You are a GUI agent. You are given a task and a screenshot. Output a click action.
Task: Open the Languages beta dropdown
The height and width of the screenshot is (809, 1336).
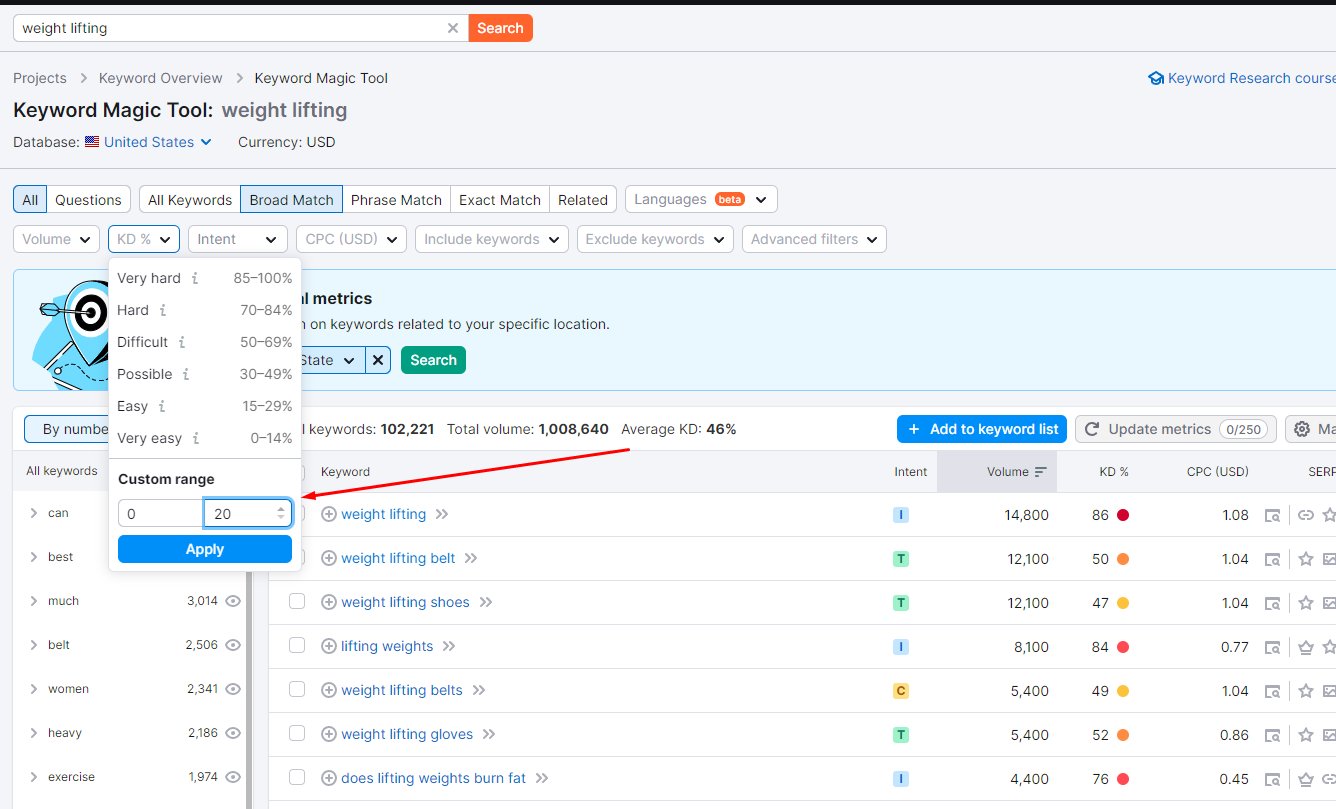pyautogui.click(x=701, y=199)
